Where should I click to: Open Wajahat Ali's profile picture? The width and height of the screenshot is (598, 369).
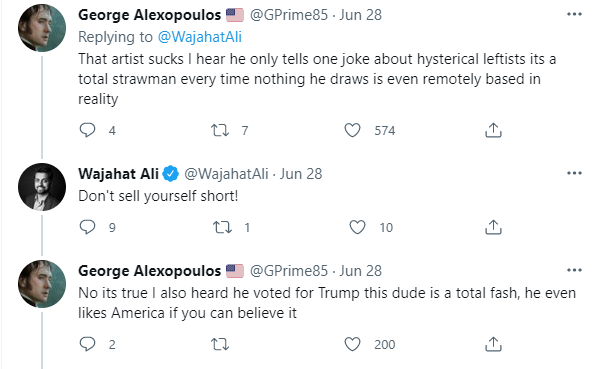(42, 187)
